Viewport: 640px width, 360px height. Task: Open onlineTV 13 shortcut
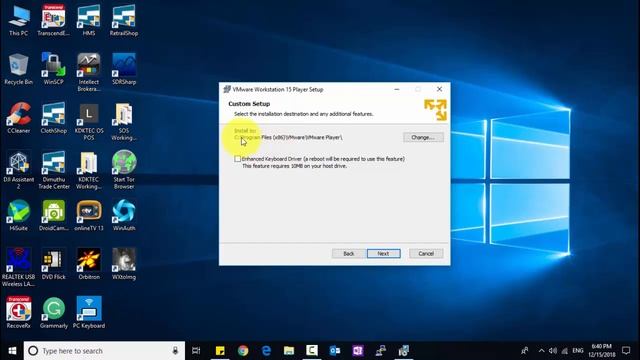pyautogui.click(x=89, y=216)
